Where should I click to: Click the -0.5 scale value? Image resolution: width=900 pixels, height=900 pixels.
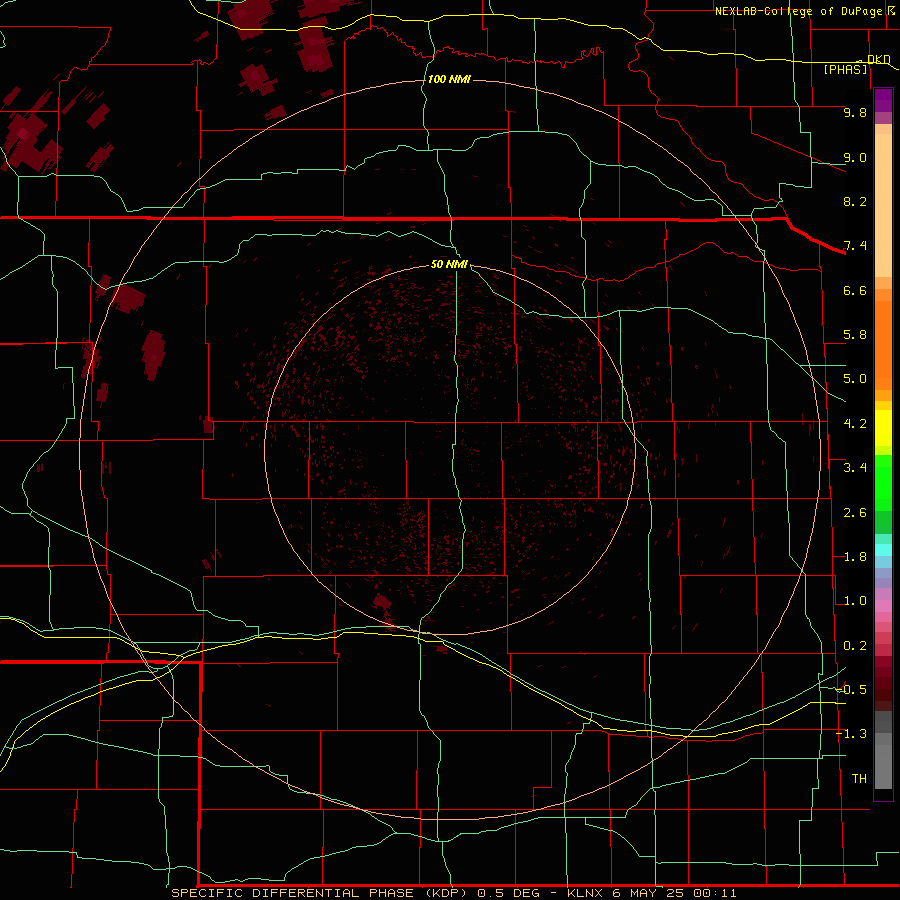coord(851,689)
